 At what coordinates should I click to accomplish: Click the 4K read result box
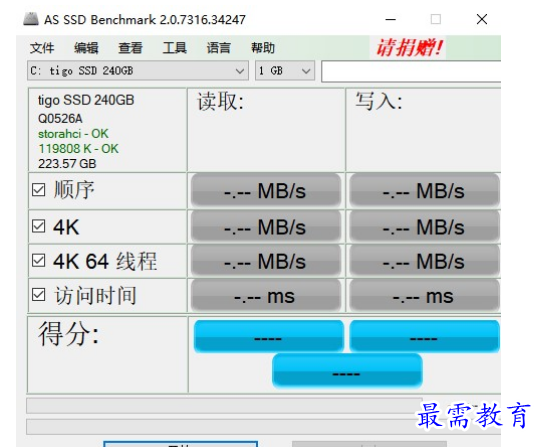266,226
